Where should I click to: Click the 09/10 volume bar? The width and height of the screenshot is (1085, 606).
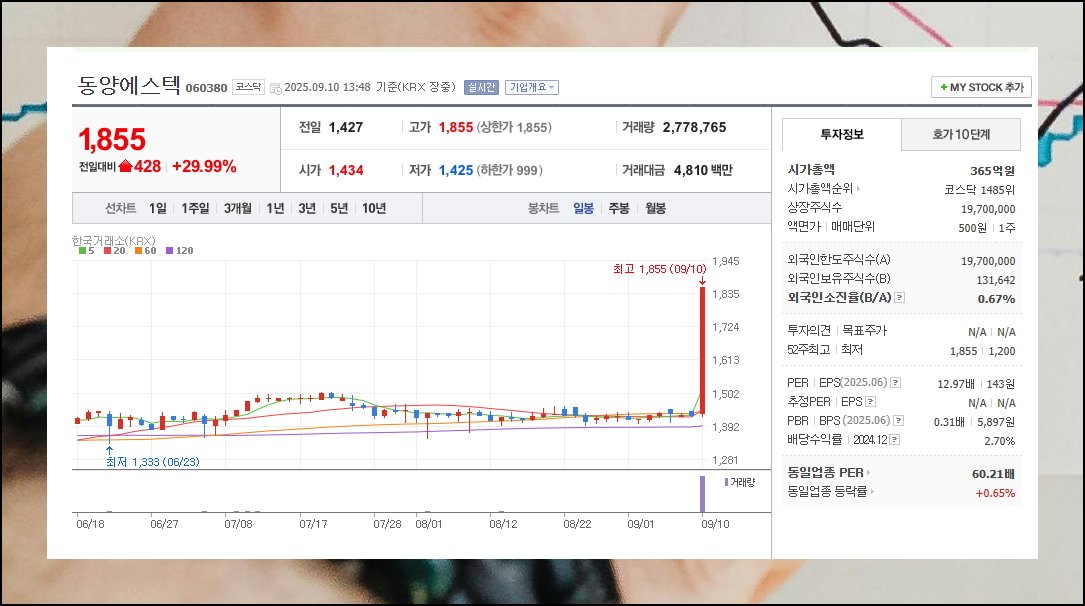(702, 494)
